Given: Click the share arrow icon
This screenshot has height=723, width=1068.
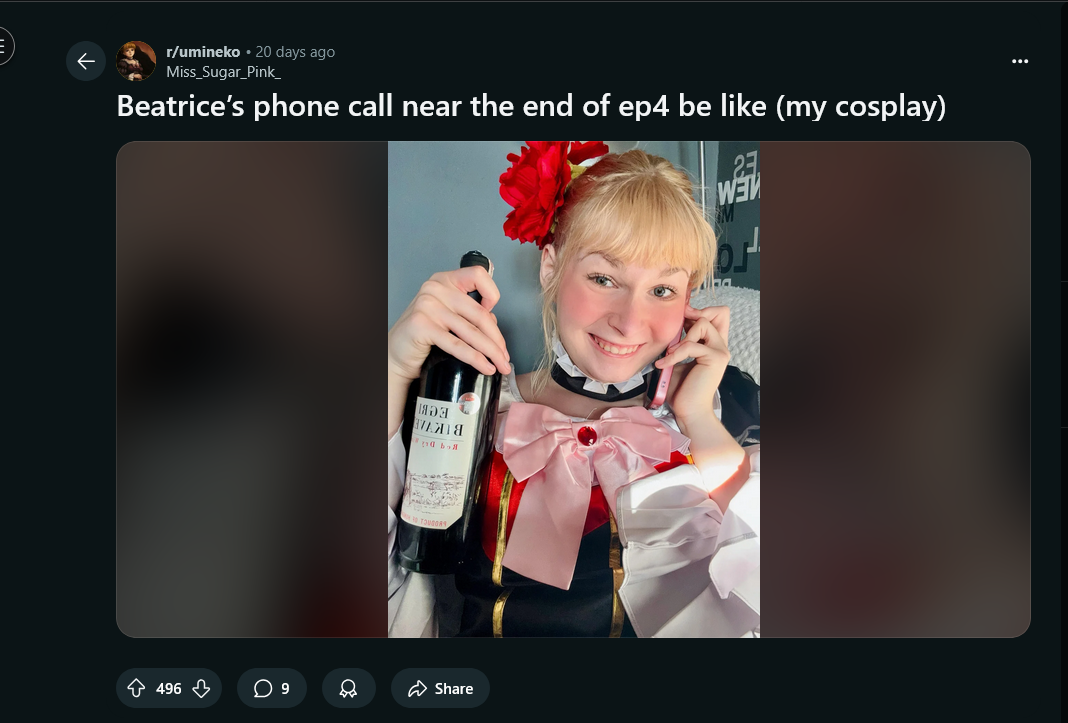Looking at the screenshot, I should 417,688.
